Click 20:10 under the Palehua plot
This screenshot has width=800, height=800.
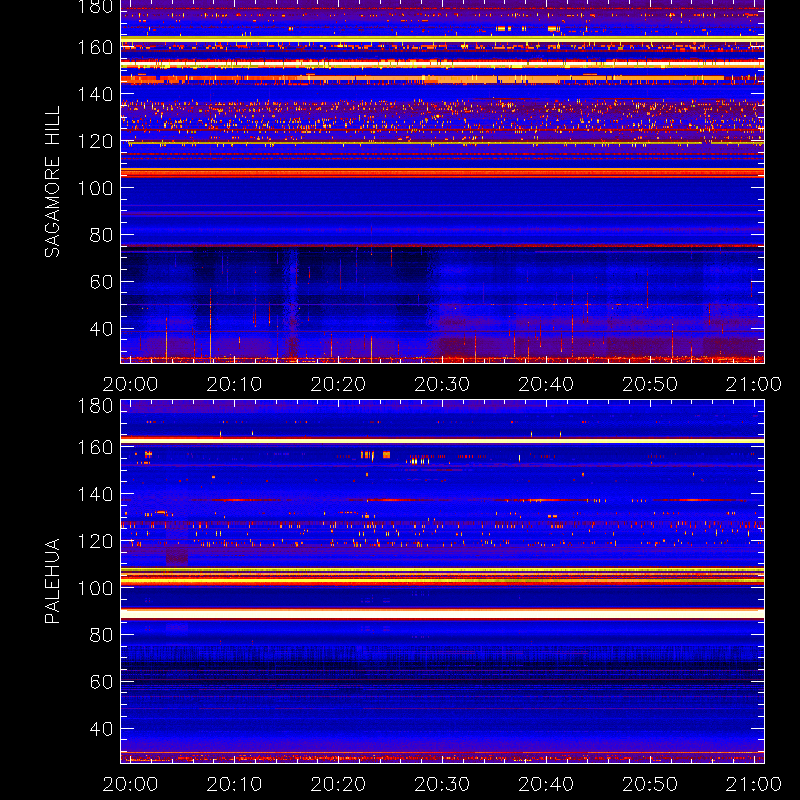234,784
